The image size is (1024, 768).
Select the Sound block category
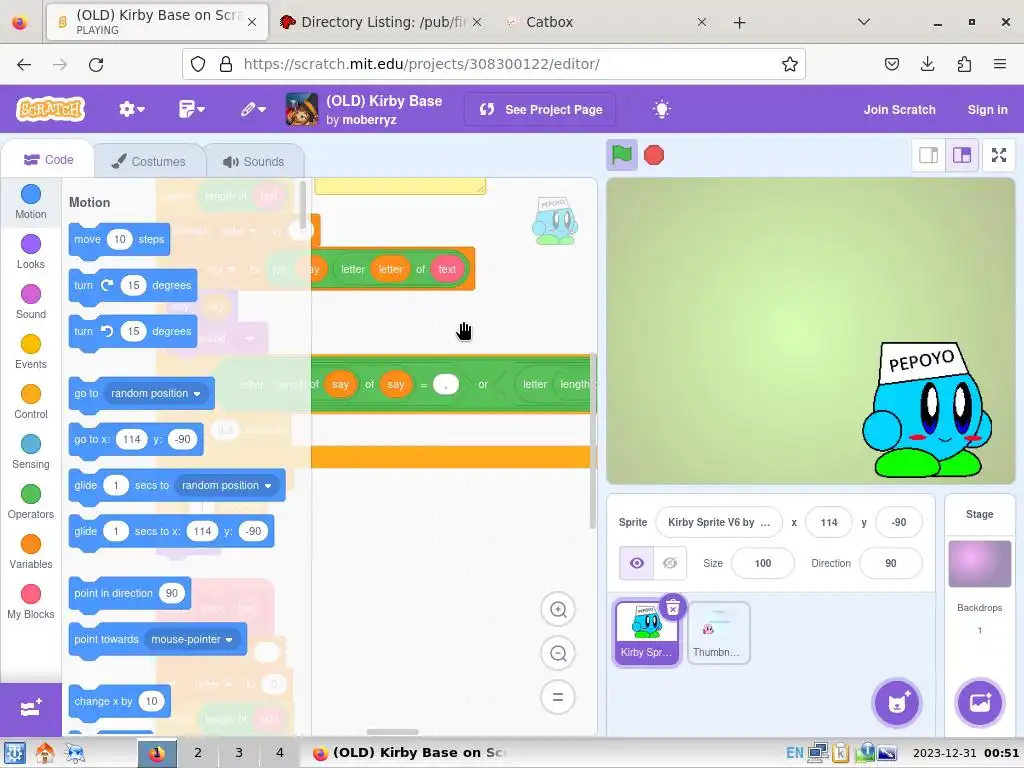(31, 302)
